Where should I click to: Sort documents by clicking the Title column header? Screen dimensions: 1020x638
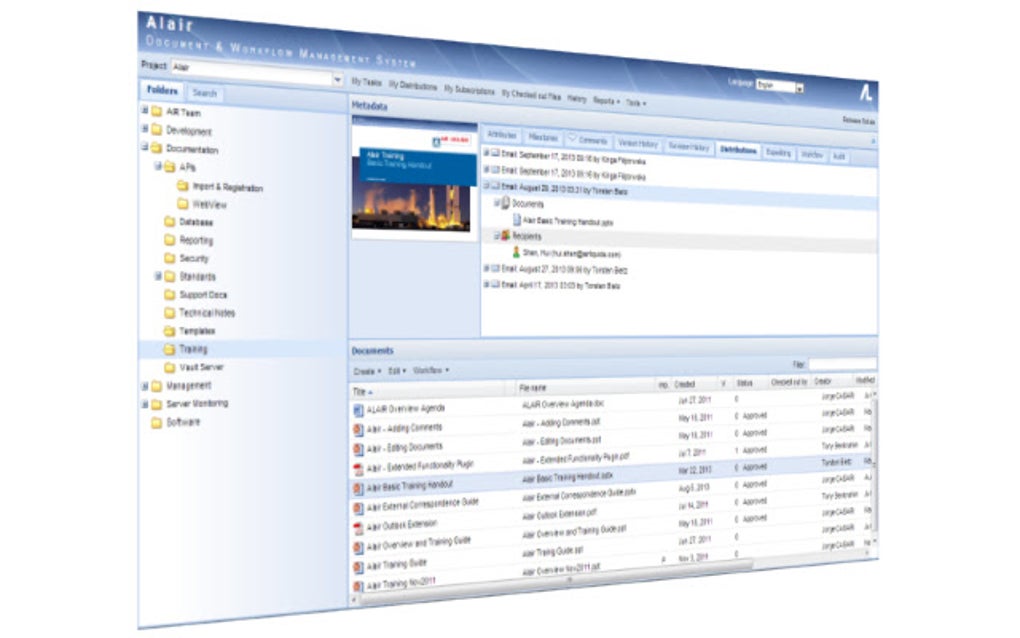[x=358, y=390]
